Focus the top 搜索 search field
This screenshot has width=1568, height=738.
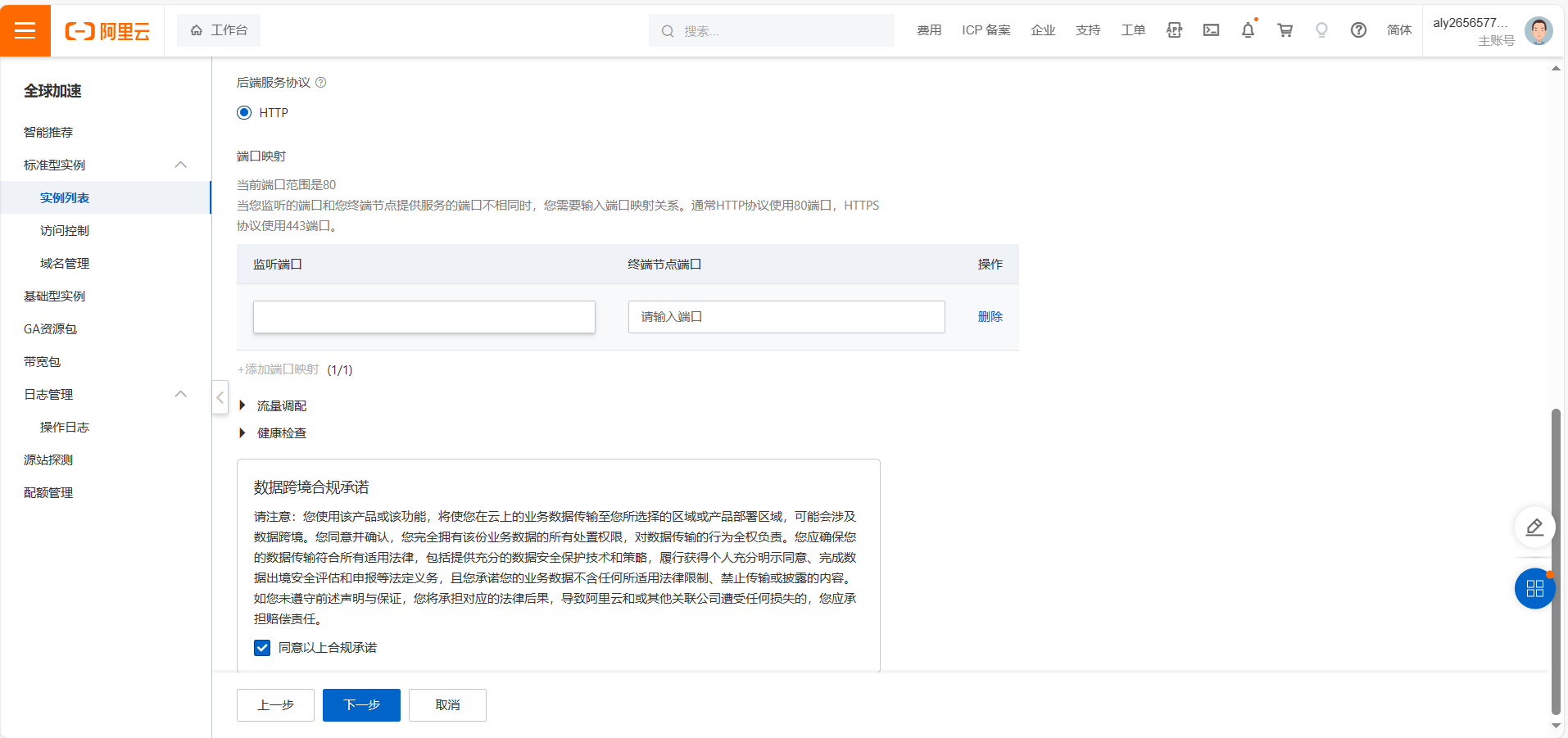coord(772,30)
